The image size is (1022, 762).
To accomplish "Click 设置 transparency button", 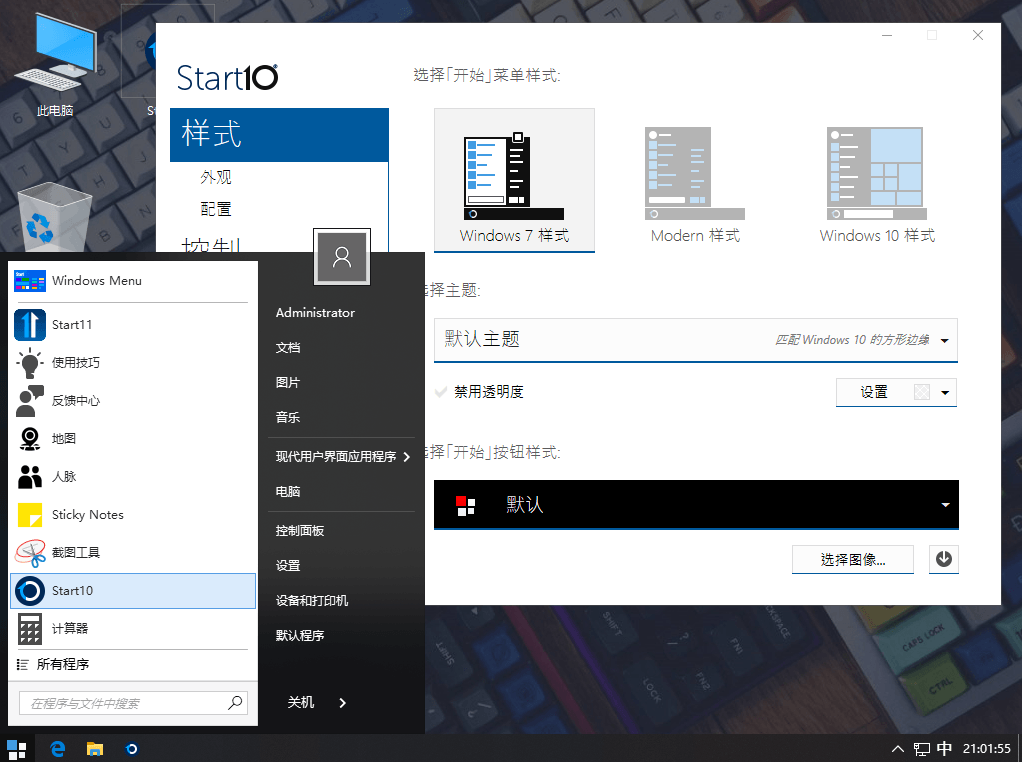I will pyautogui.click(x=874, y=392).
